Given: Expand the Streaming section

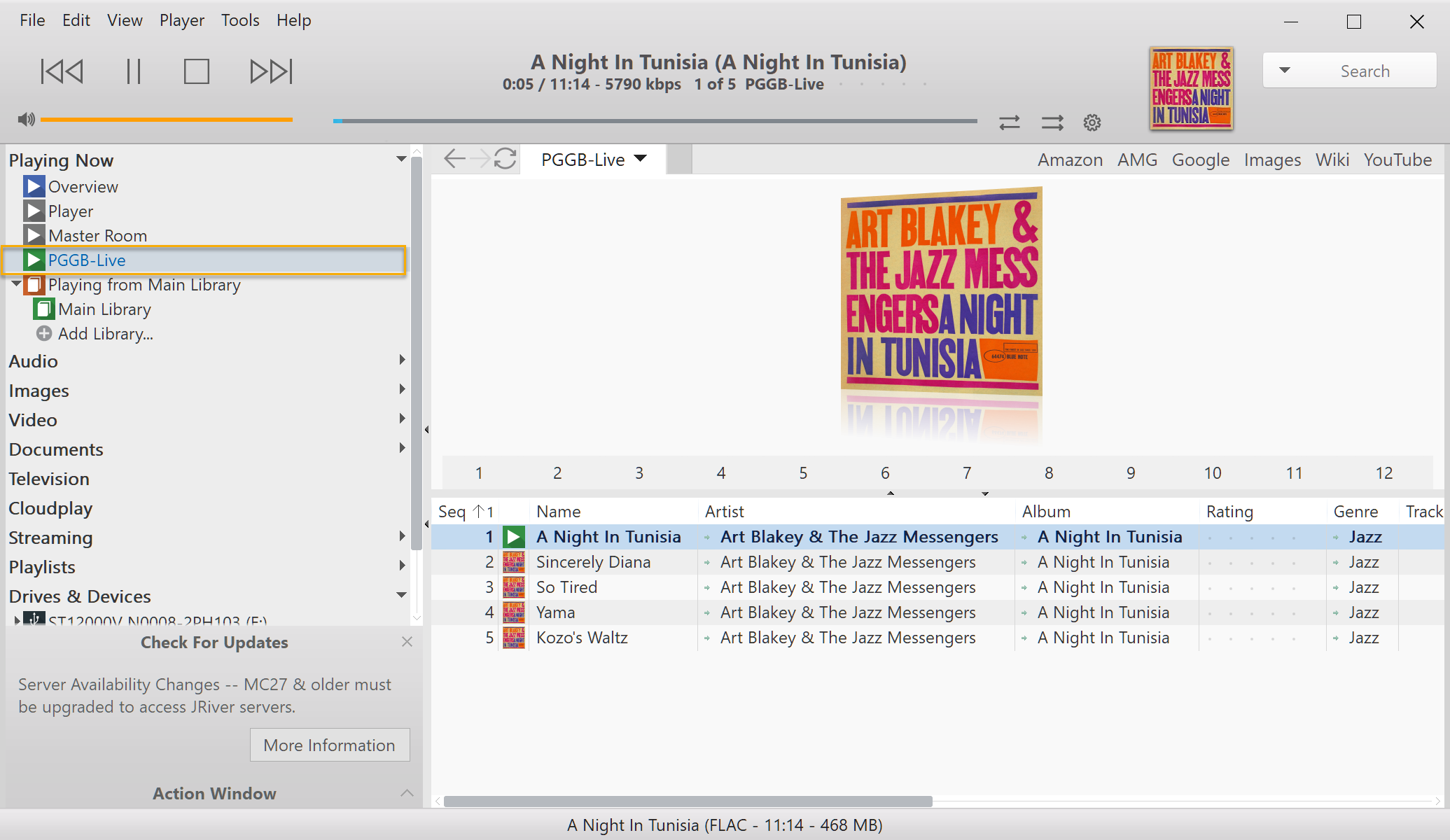Looking at the screenshot, I should coord(402,536).
